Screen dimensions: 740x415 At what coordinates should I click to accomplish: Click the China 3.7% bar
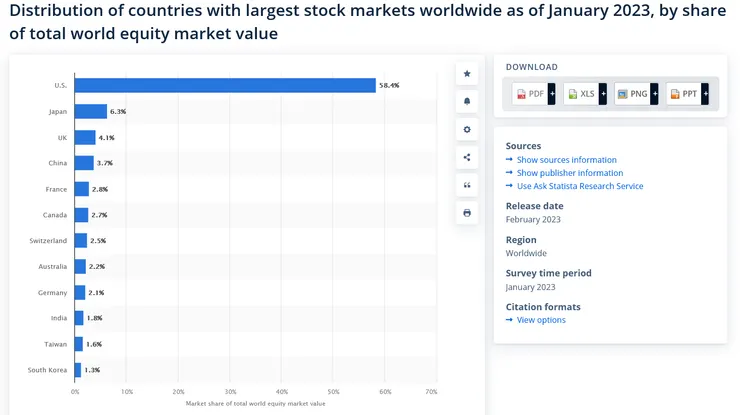tap(84, 163)
